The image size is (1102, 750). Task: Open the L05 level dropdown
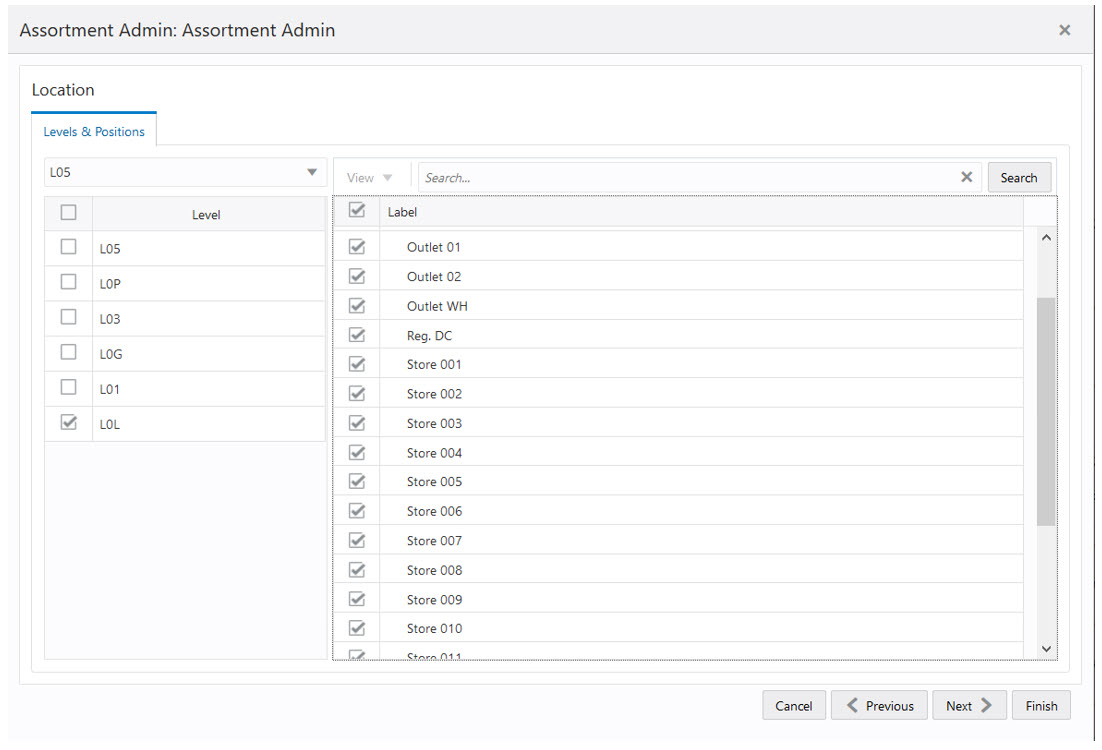[x=185, y=171]
